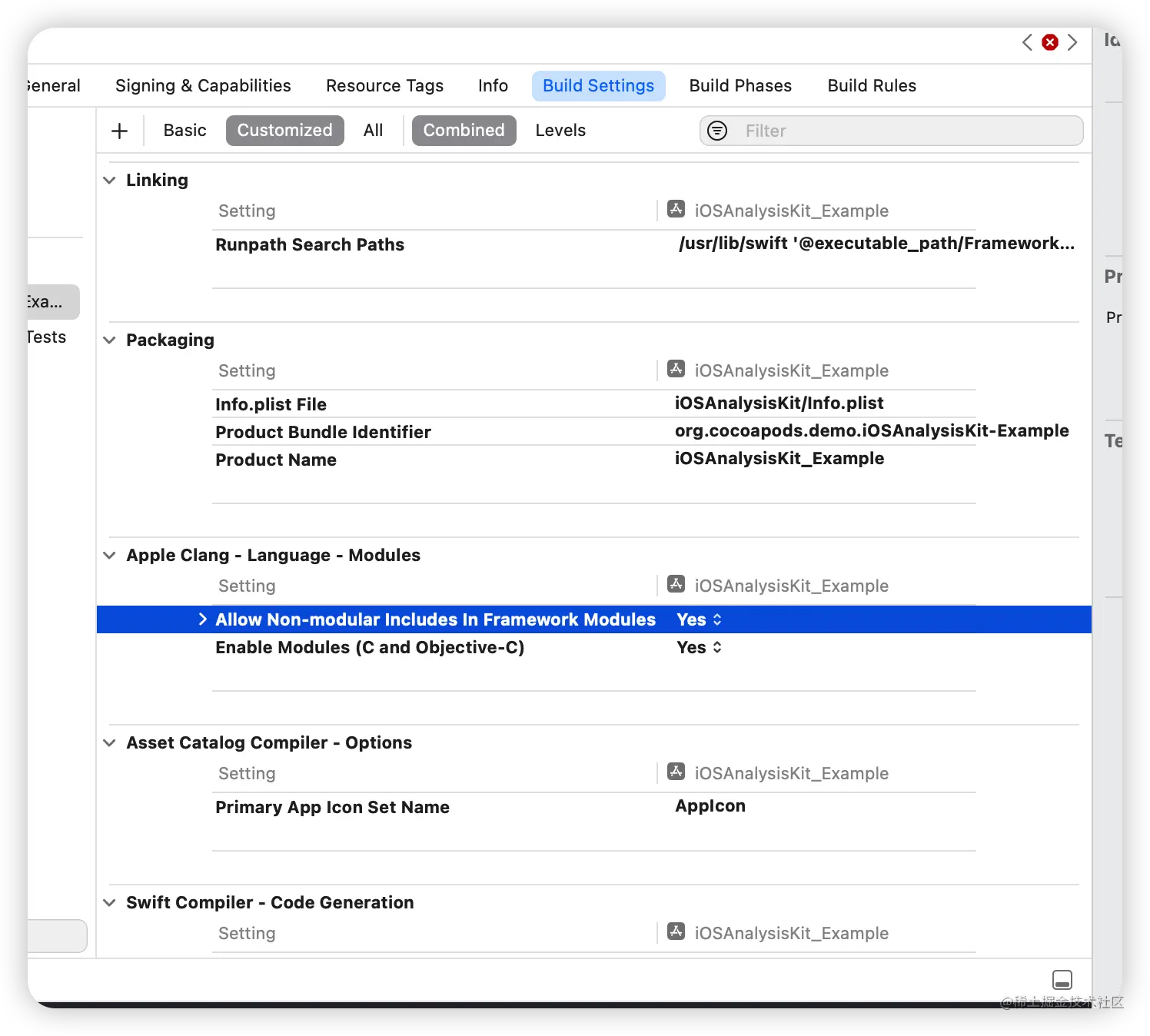1150x1036 pixels.
Task: Select Allow Non-modular Includes setting name
Action: [x=435, y=619]
